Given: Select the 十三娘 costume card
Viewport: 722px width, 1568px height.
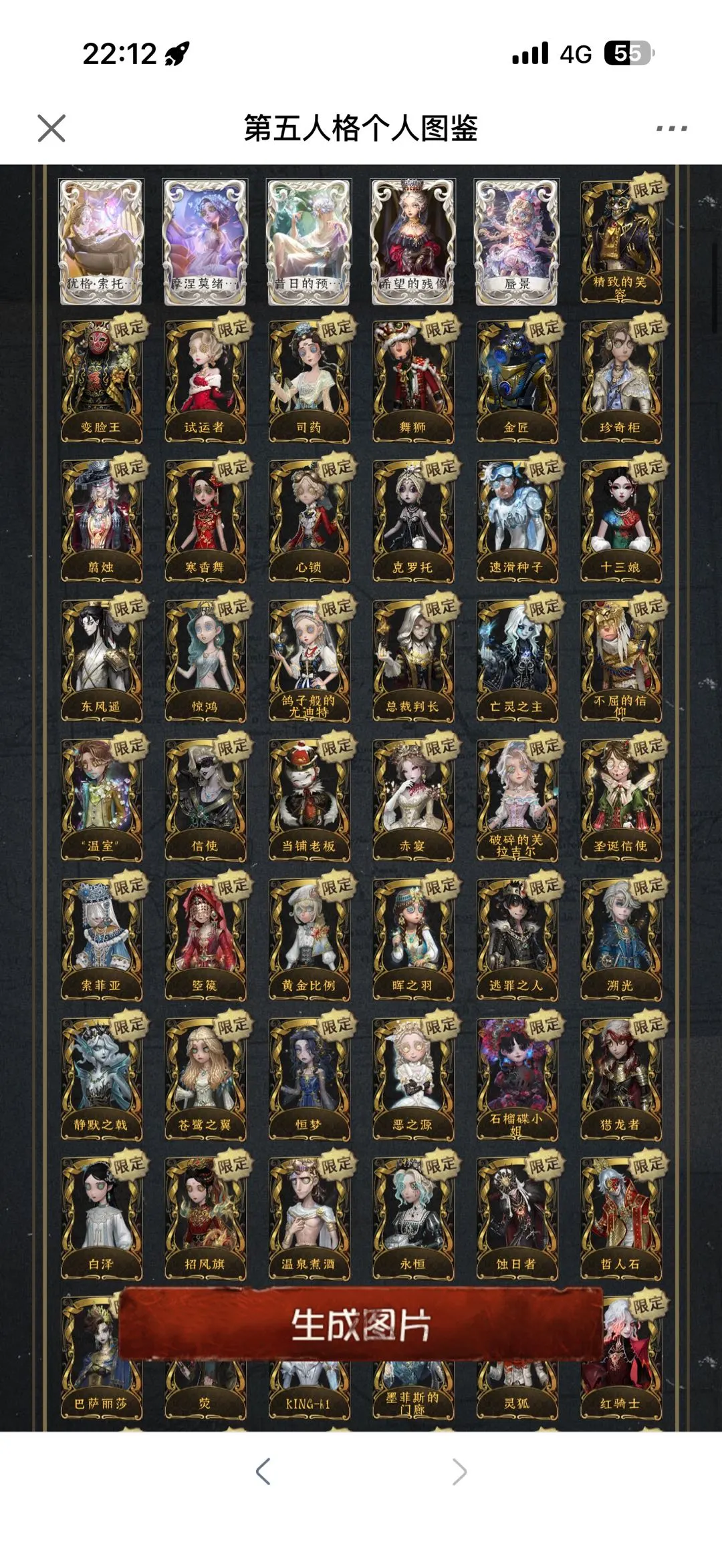Looking at the screenshot, I should [620, 521].
